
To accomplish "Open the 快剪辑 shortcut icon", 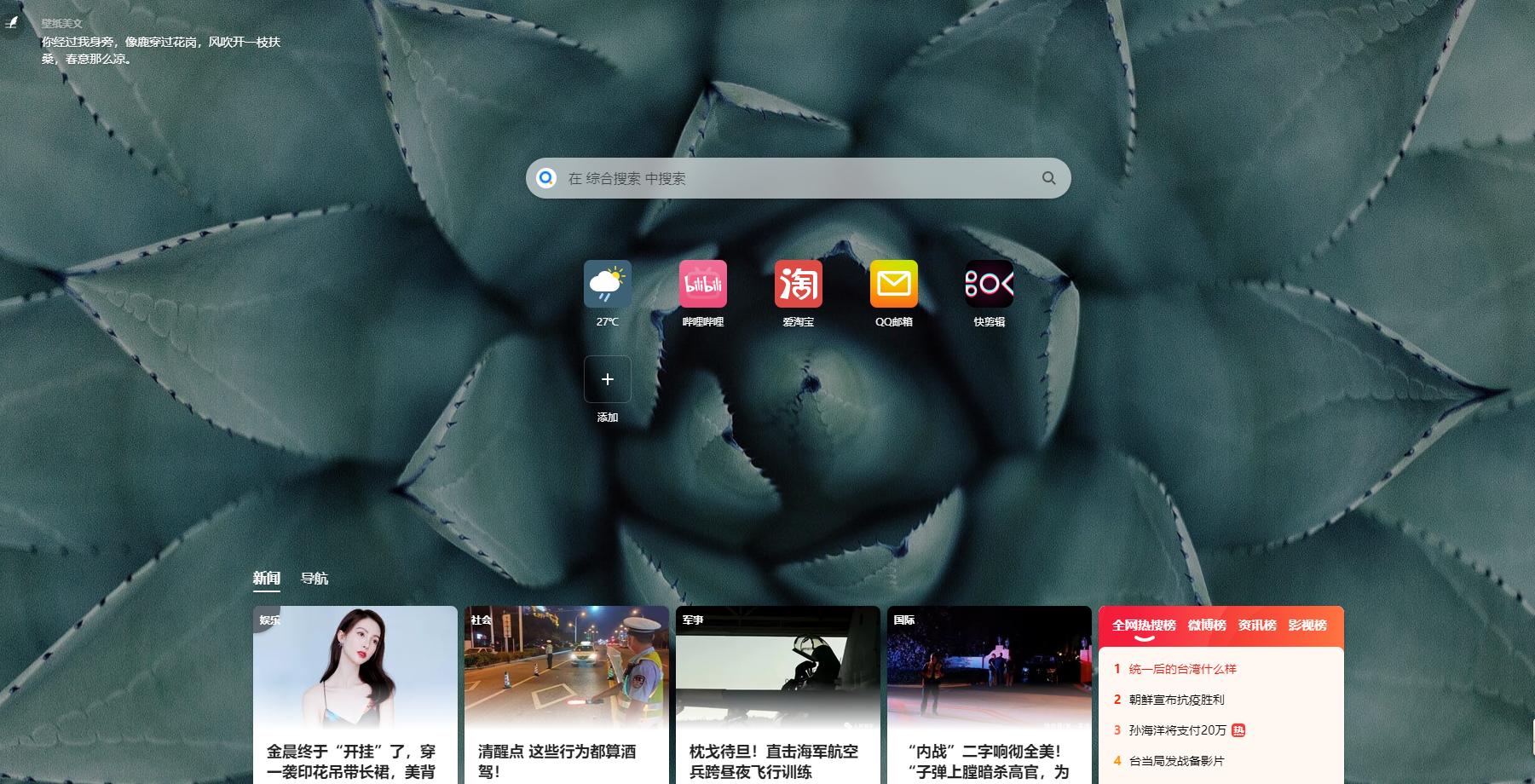I will [990, 284].
